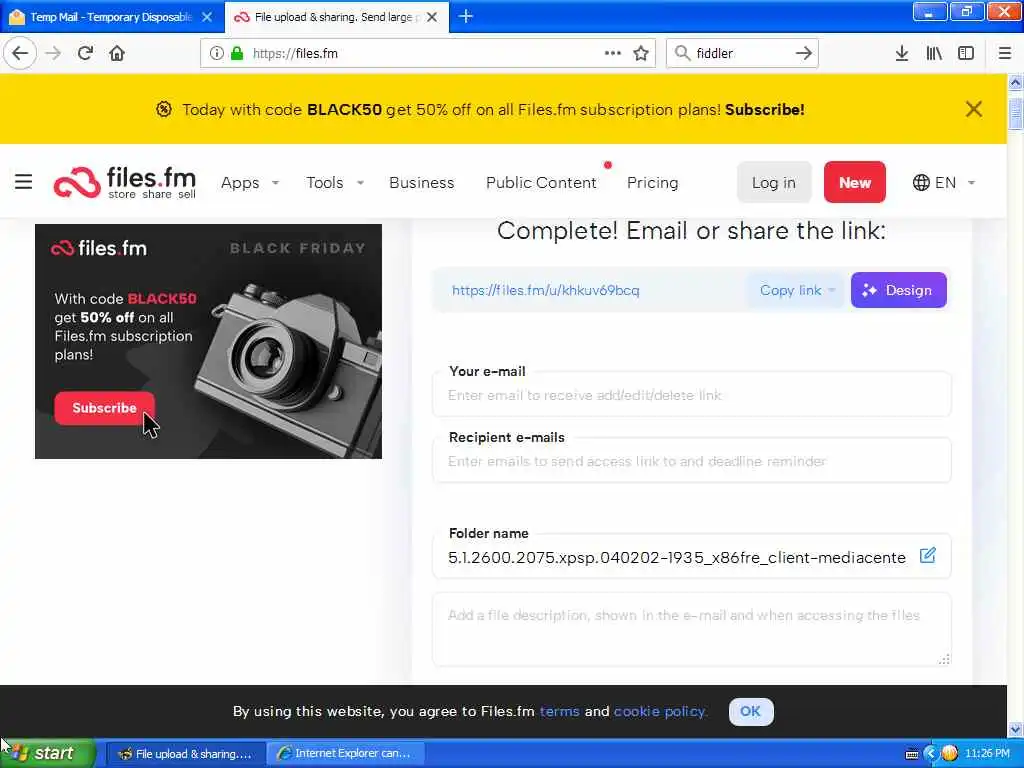This screenshot has width=1024, height=768.
Task: Toggle the sidebar view icon
Action: point(966,54)
